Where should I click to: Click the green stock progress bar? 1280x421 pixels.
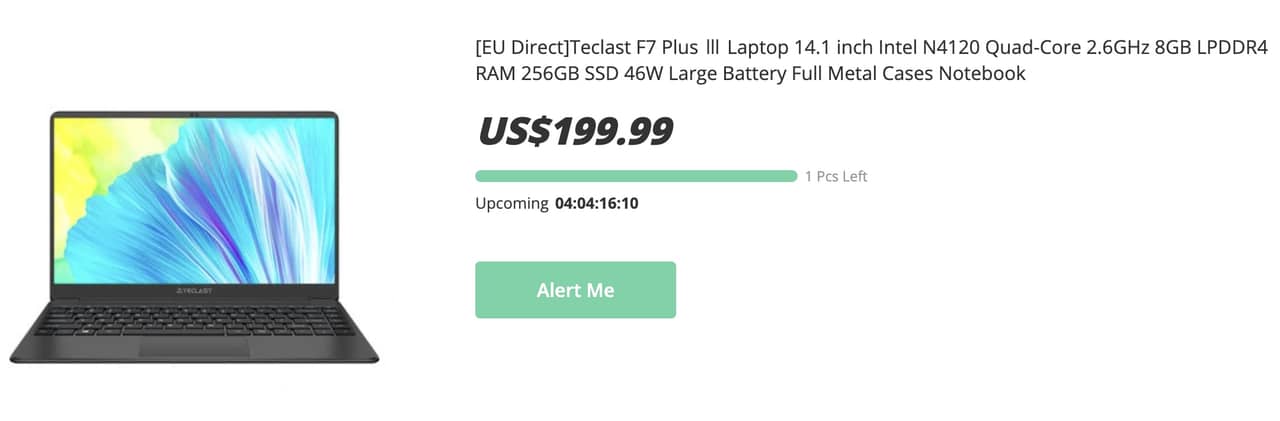pos(636,176)
